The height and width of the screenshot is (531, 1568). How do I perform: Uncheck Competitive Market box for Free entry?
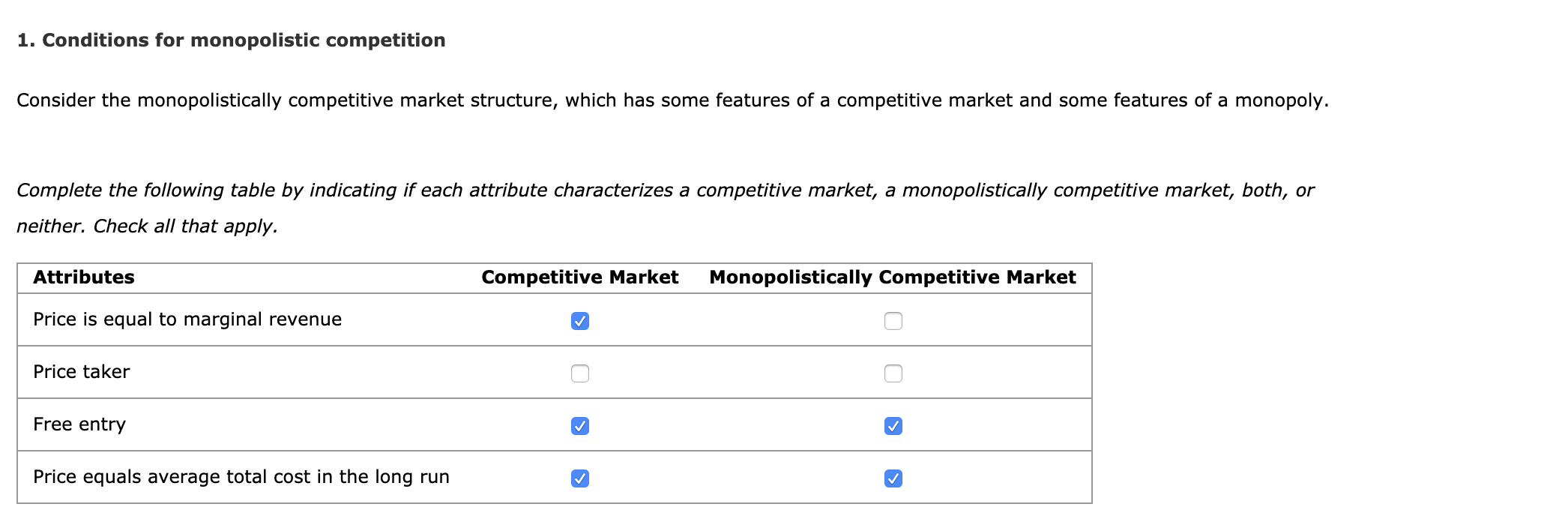(581, 425)
